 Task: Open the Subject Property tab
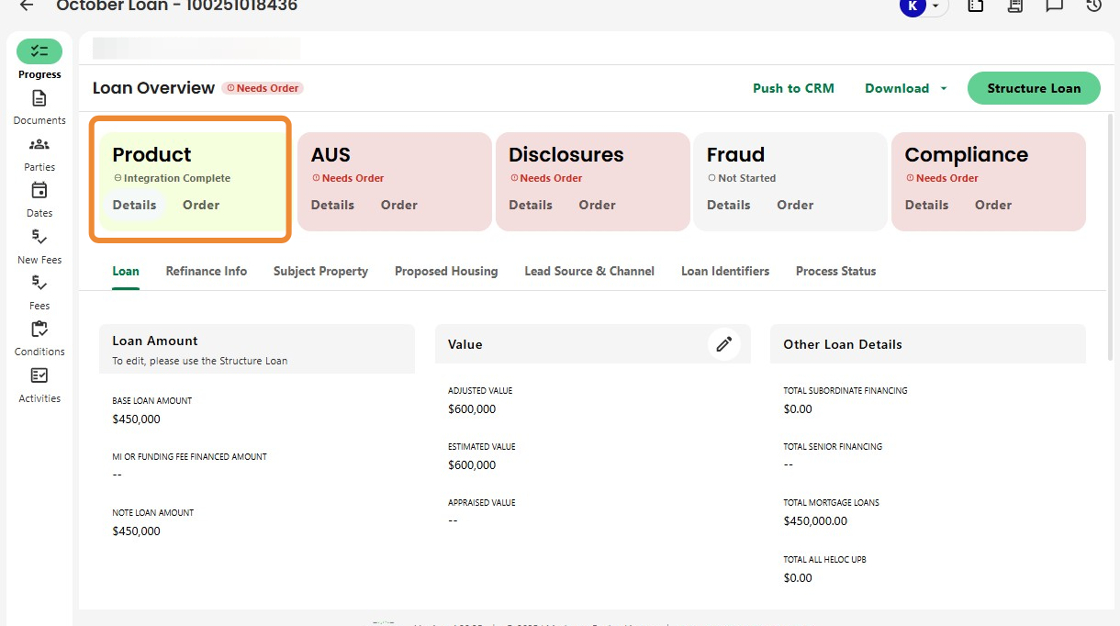click(x=320, y=271)
